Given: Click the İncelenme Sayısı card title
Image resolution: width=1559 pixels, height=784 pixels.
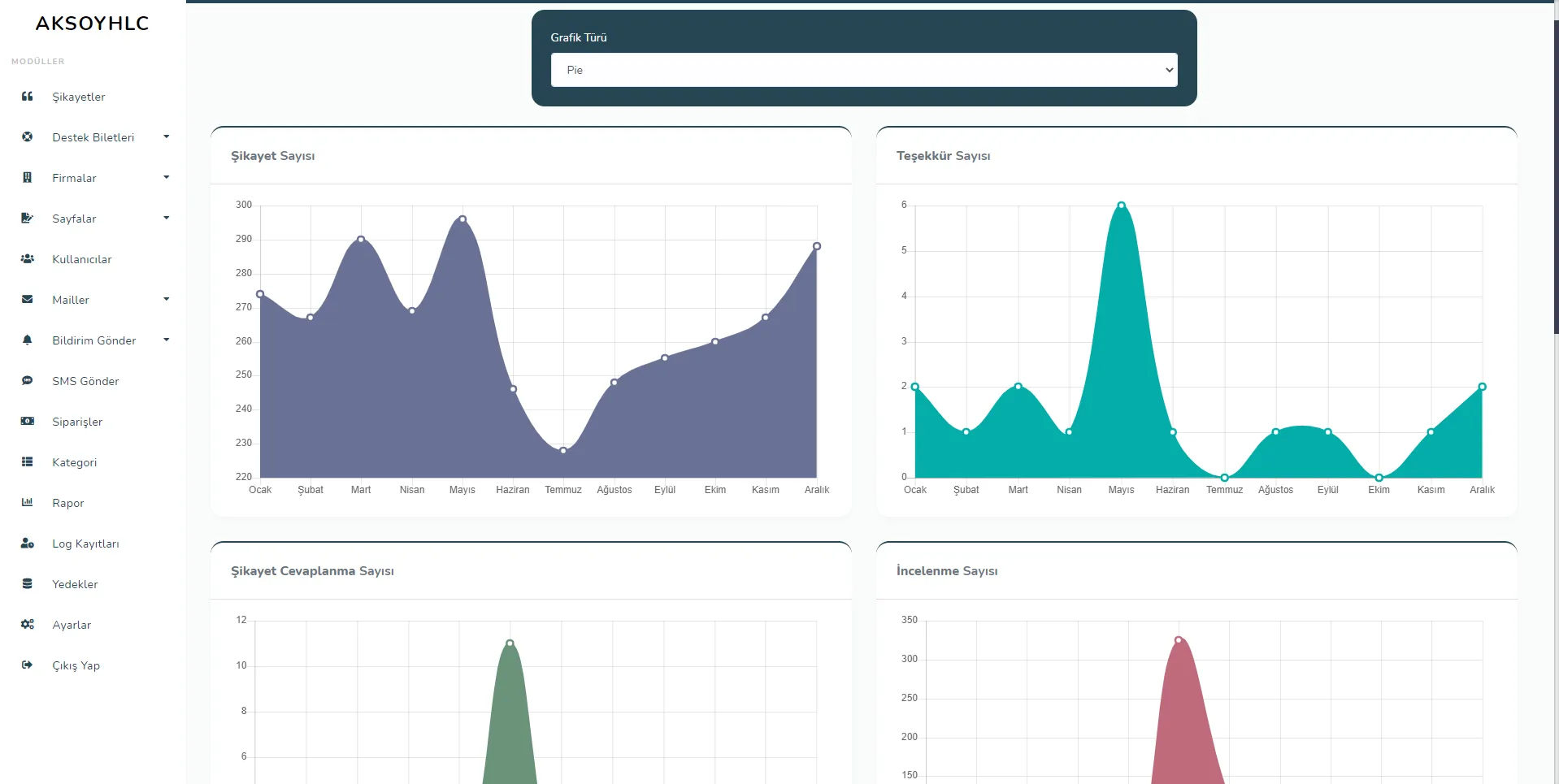Looking at the screenshot, I should click(947, 571).
